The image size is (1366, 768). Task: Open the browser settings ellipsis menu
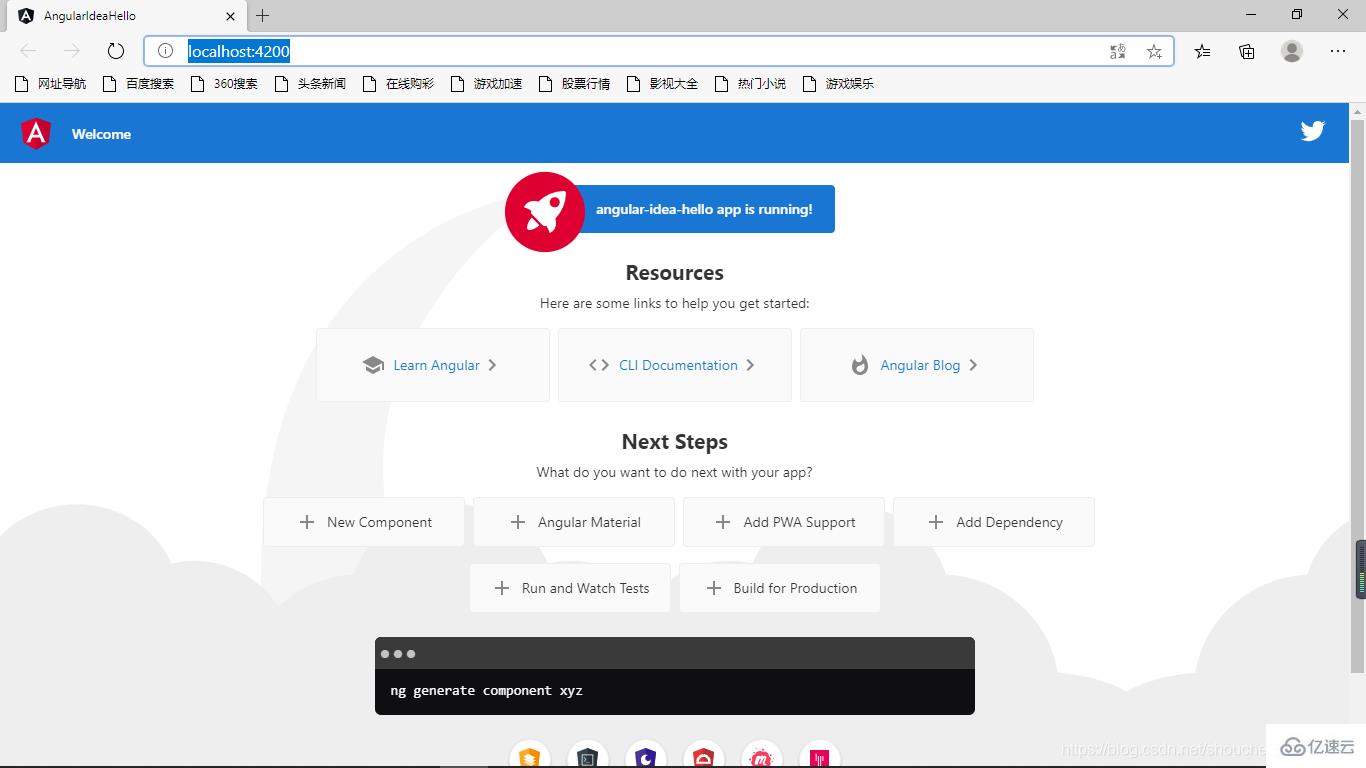point(1338,51)
